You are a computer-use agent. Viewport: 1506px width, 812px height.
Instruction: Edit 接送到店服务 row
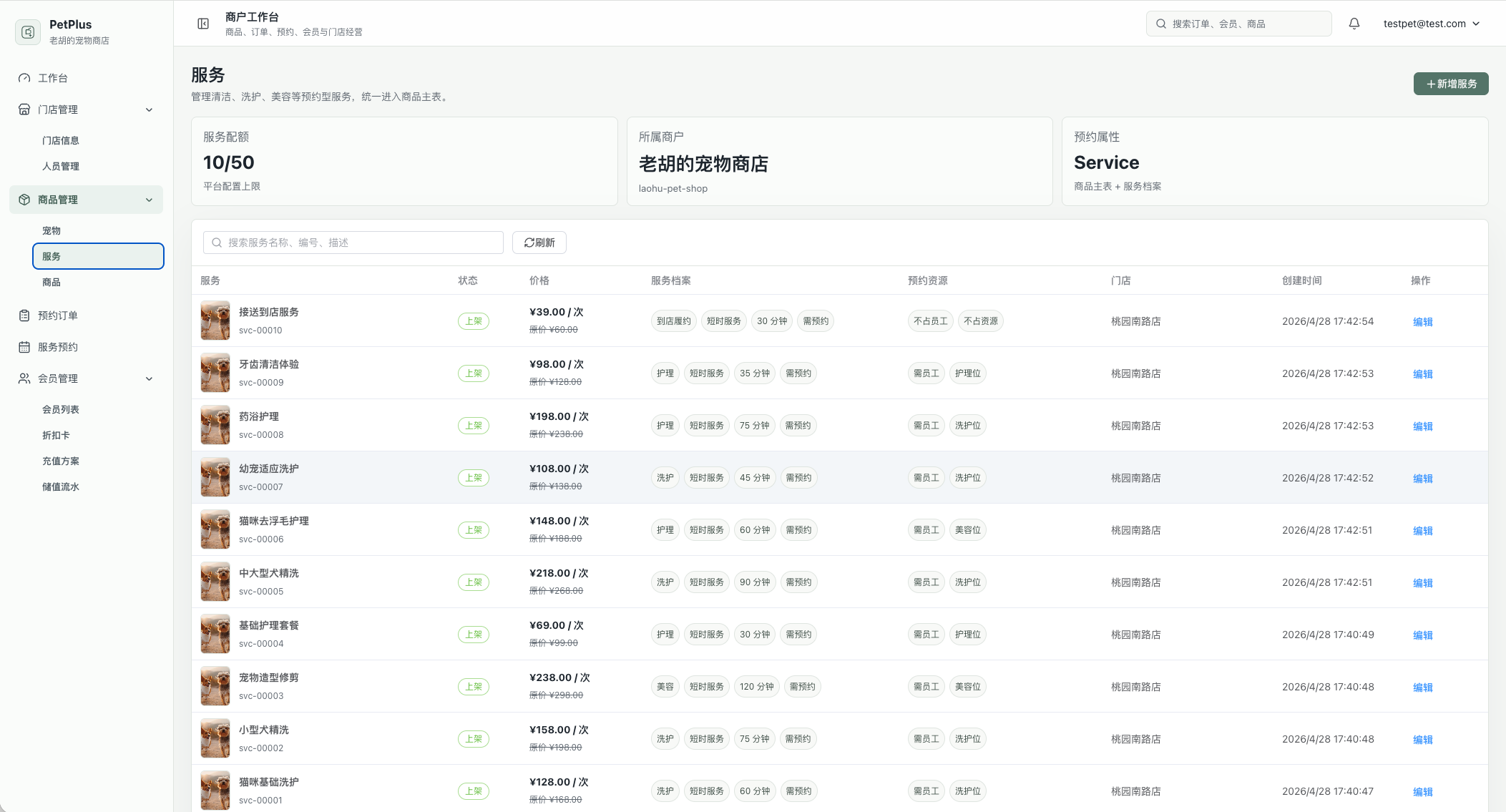(1422, 322)
